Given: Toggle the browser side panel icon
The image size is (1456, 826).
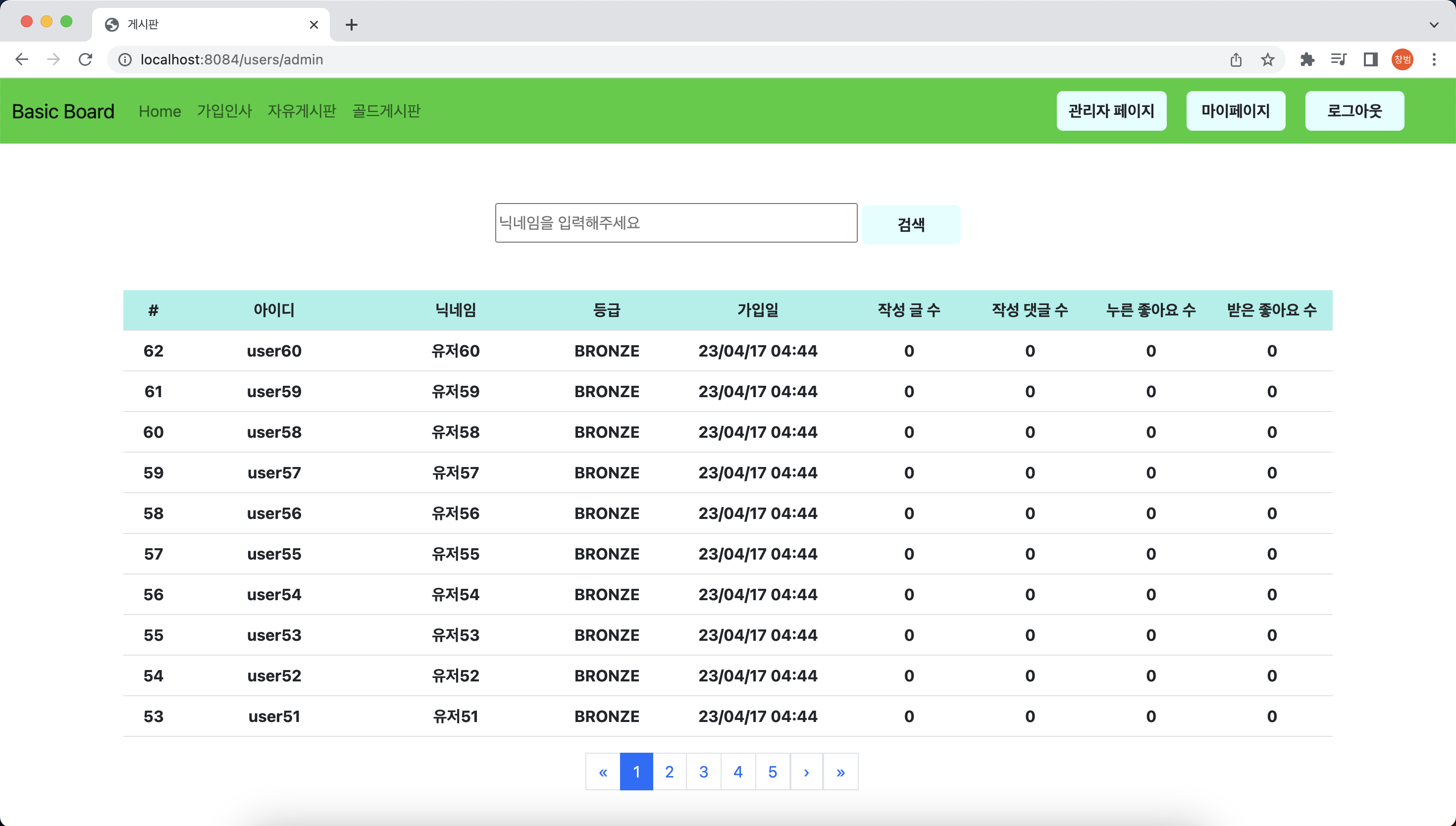Looking at the screenshot, I should [x=1370, y=59].
